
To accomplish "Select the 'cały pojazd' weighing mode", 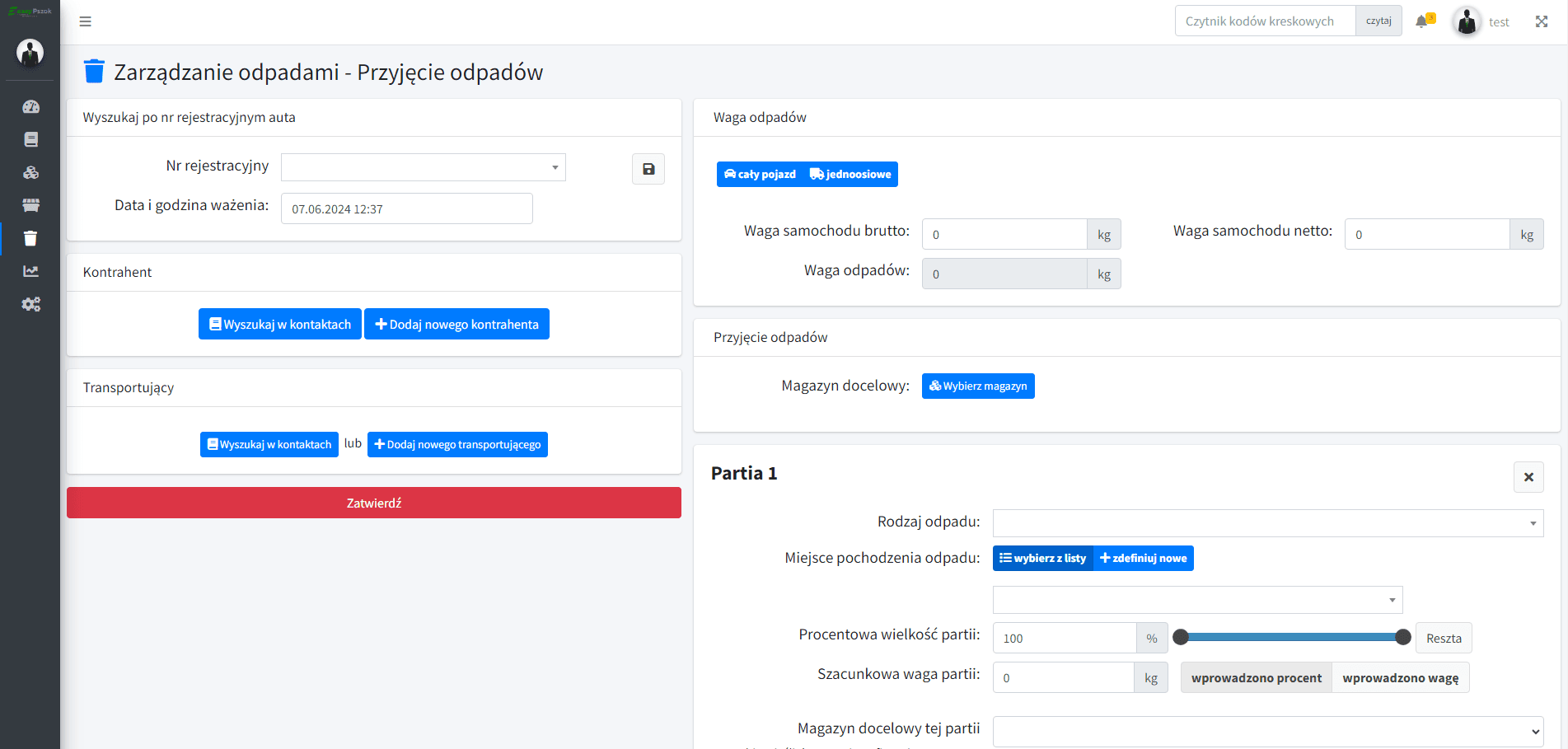I will tap(760, 175).
